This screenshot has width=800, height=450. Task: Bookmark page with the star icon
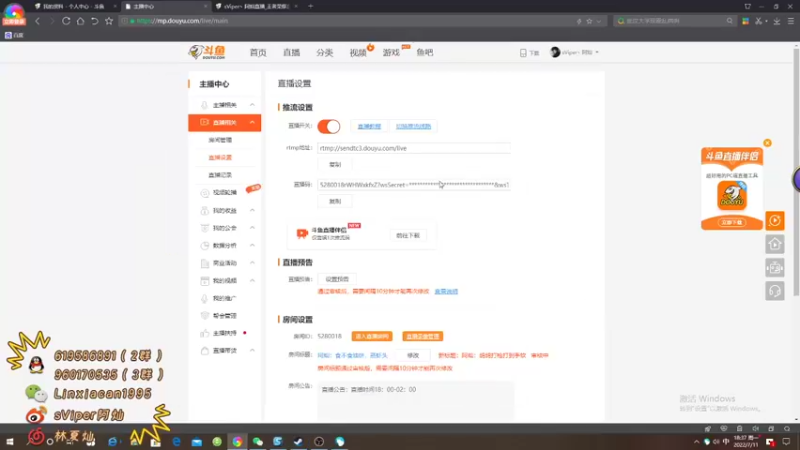pos(109,21)
